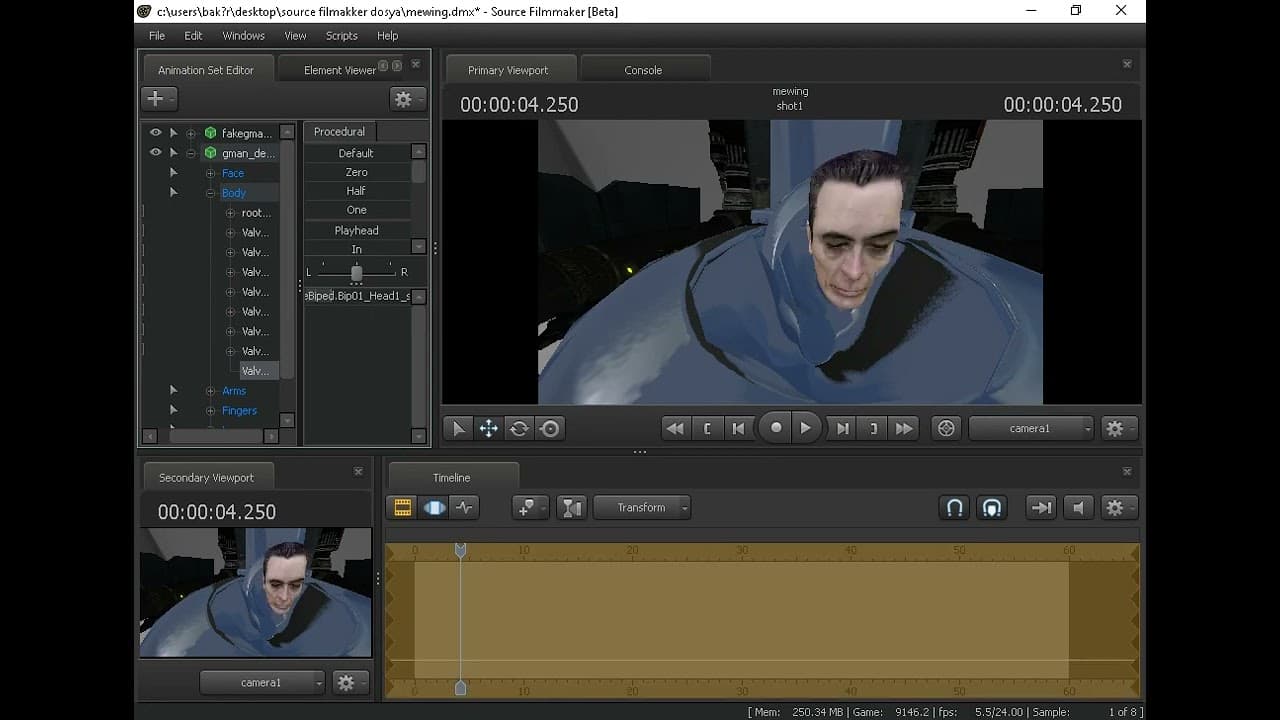Open Animation Set Editor settings gear
The height and width of the screenshot is (720, 1280).
408,98
